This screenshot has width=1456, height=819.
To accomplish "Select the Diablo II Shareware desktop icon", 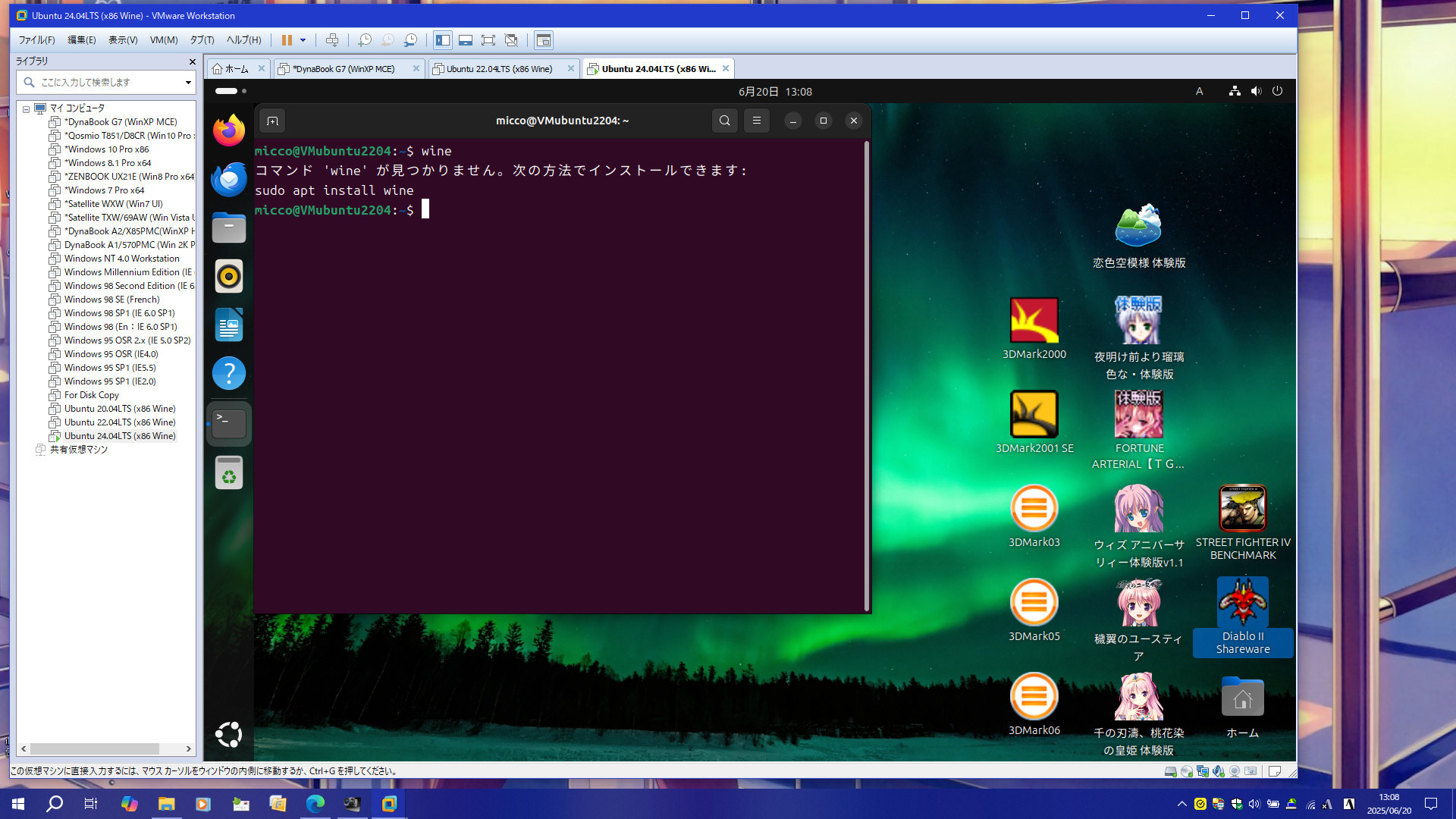I will [1242, 617].
